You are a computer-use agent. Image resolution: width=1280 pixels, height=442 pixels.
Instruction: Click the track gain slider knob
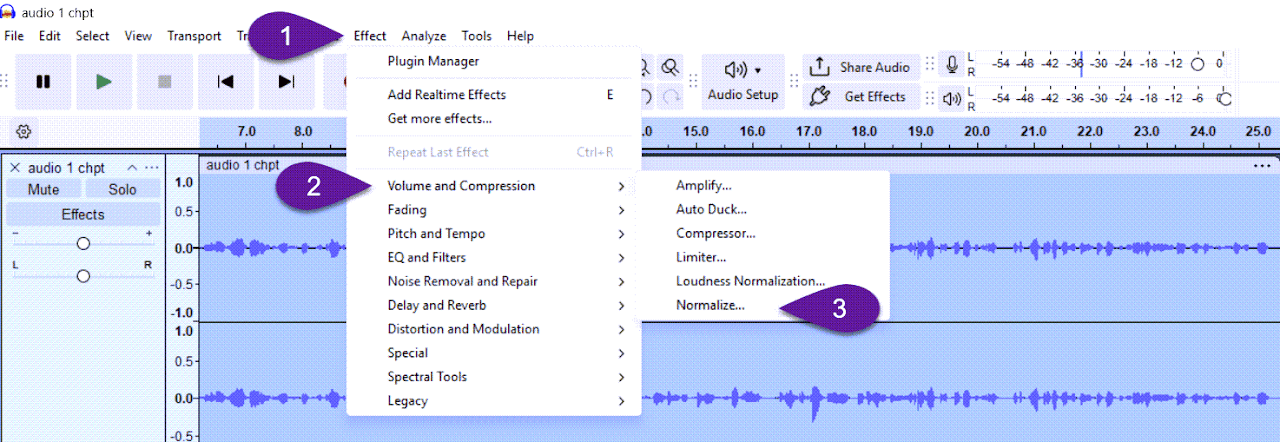click(83, 243)
